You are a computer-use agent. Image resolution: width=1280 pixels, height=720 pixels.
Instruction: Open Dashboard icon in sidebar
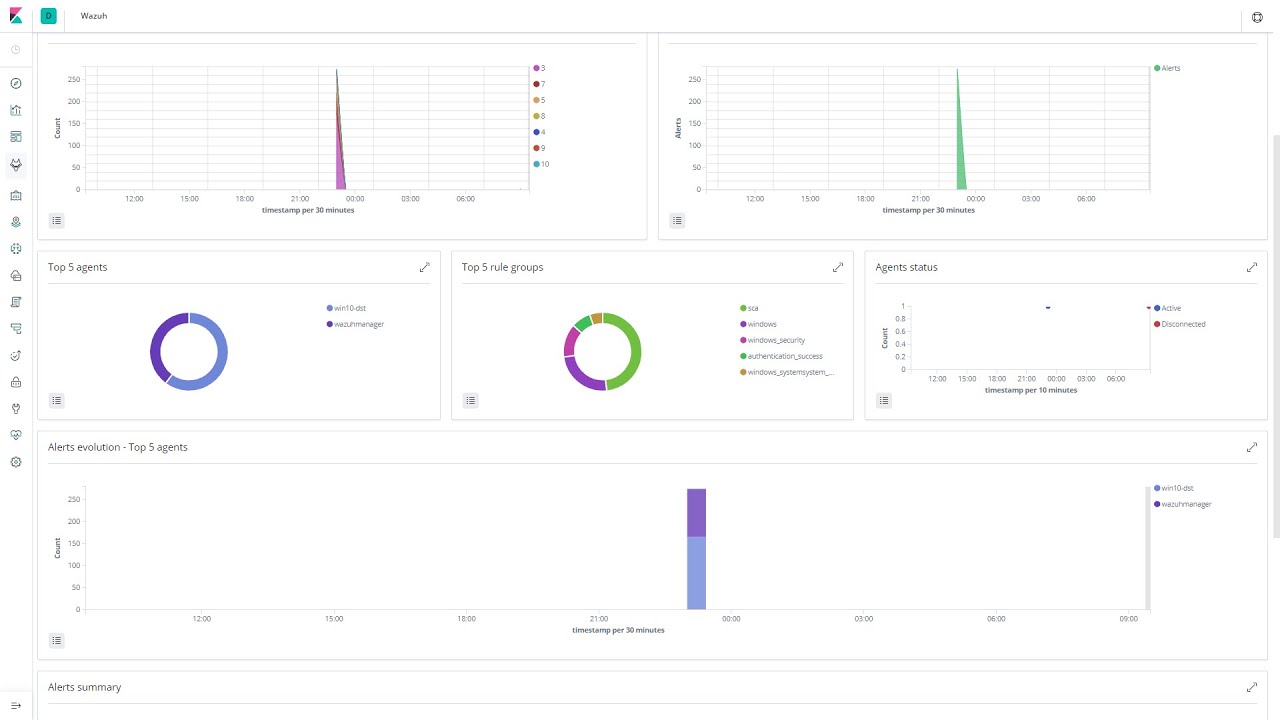[x=16, y=137]
